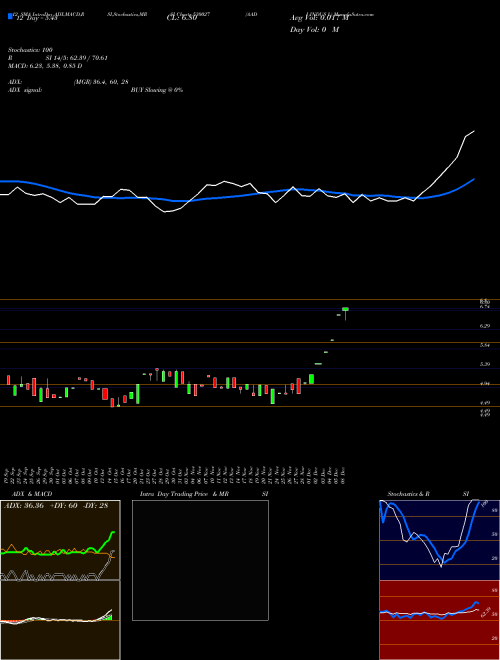This screenshot has height=660, width=500.
Task: Click the "CL: 6.80" closing price label
Action: point(182,18)
